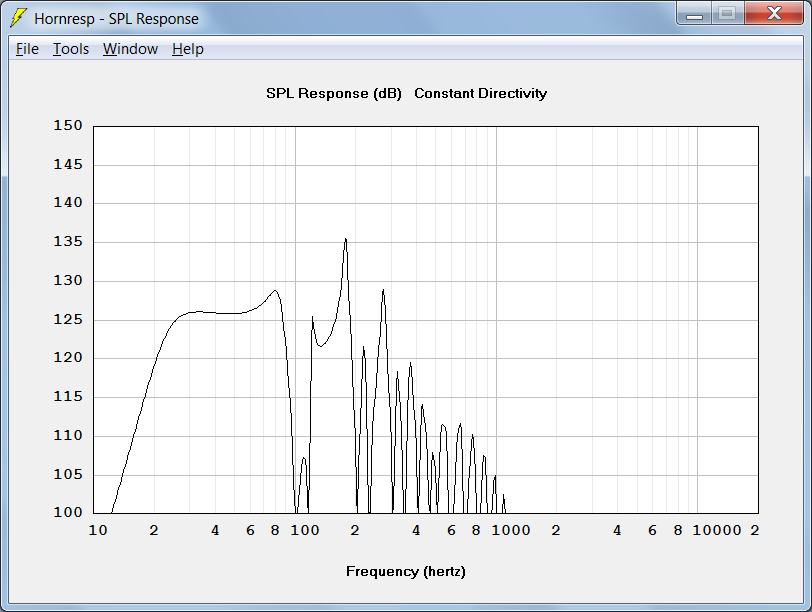Click the 115 dB axis label
812x612 pixels.
68,396
